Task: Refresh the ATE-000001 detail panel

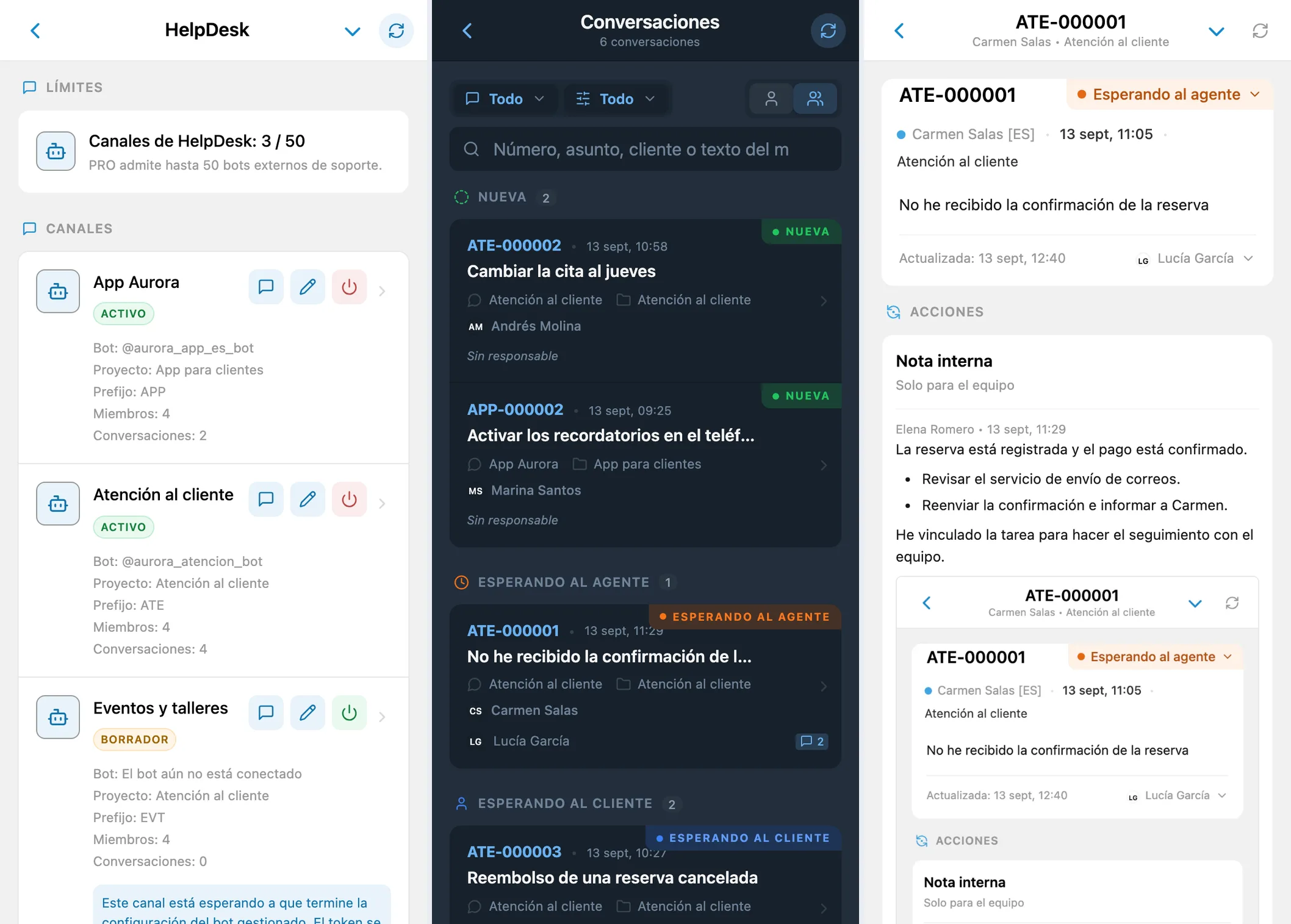Action: (1260, 30)
